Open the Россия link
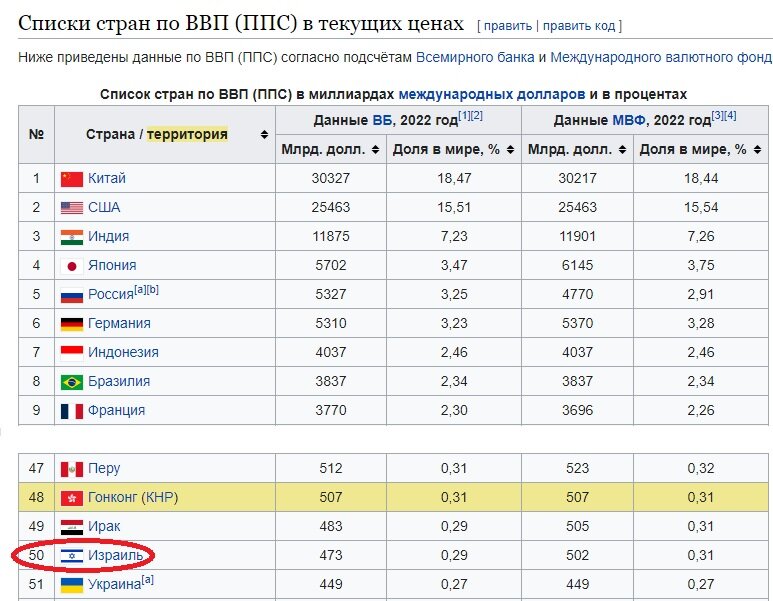 (111, 294)
